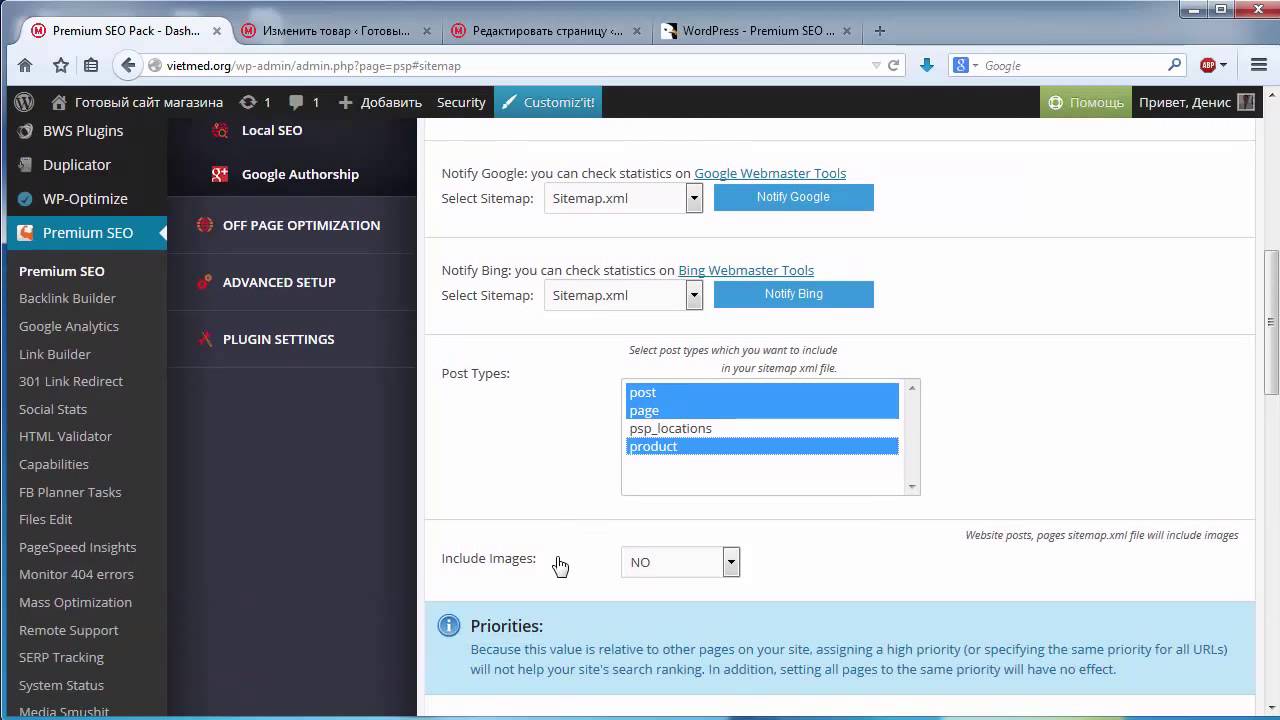Screen dimensions: 1280x720
Task: Select product in the Post Types list
Action: point(762,447)
